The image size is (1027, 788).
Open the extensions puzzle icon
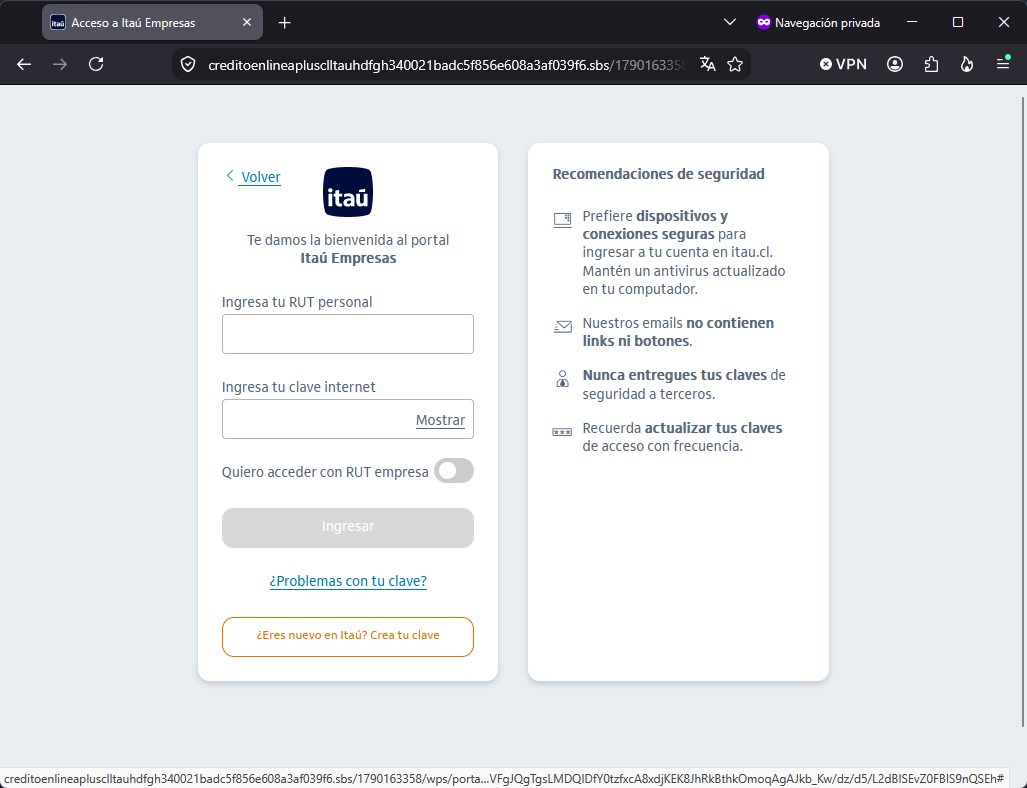(x=931, y=64)
